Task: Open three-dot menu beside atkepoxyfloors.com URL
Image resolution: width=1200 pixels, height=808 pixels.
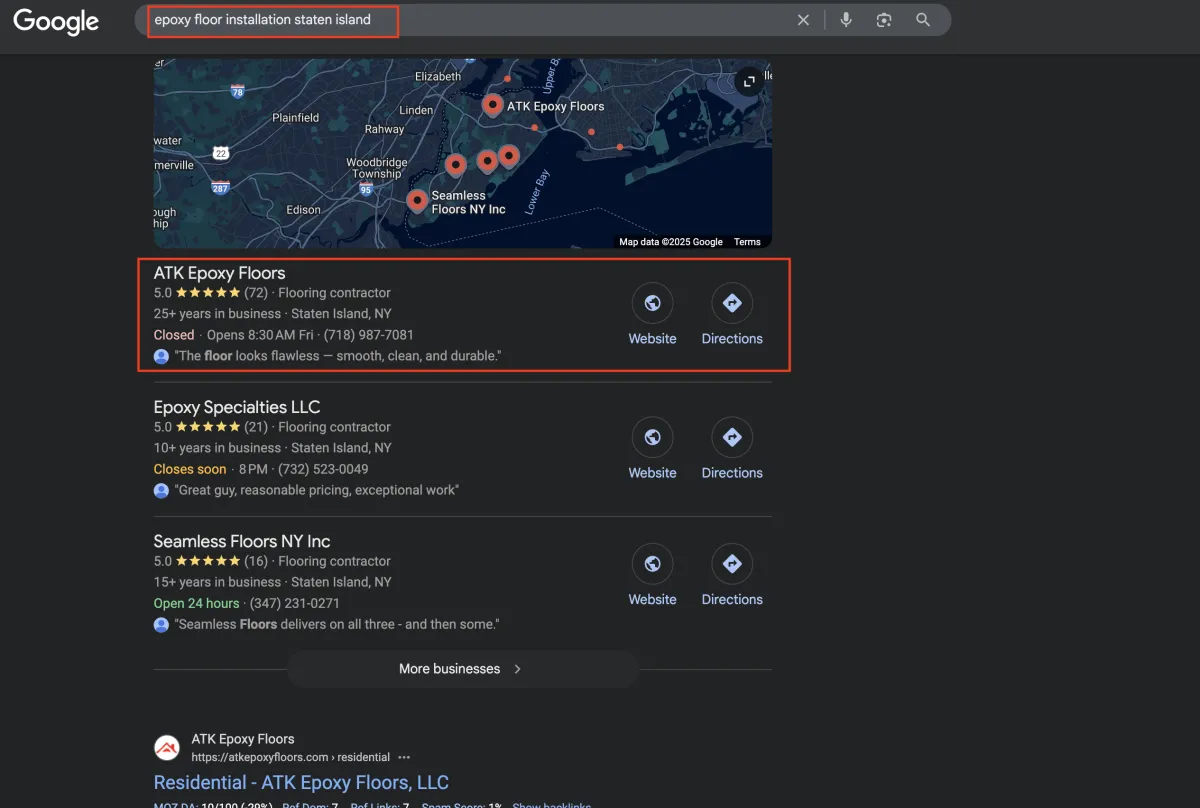Action: [x=404, y=757]
